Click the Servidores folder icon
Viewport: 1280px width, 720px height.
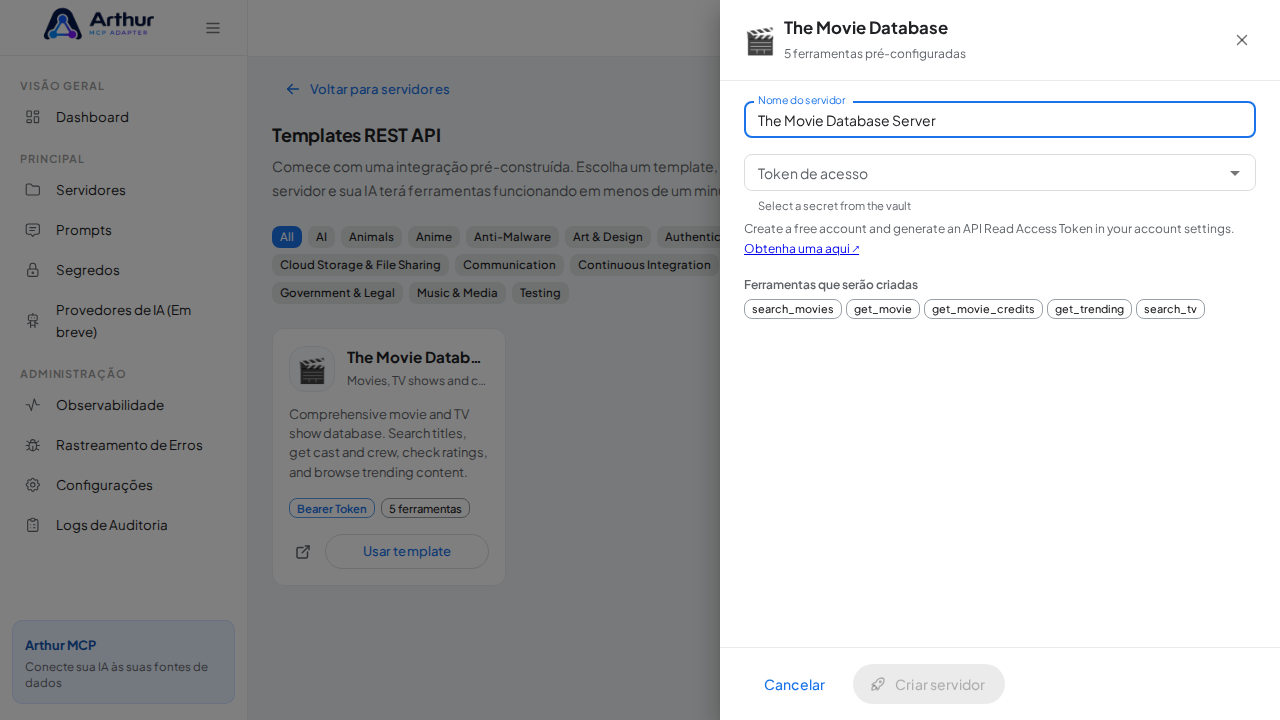tap(33, 190)
